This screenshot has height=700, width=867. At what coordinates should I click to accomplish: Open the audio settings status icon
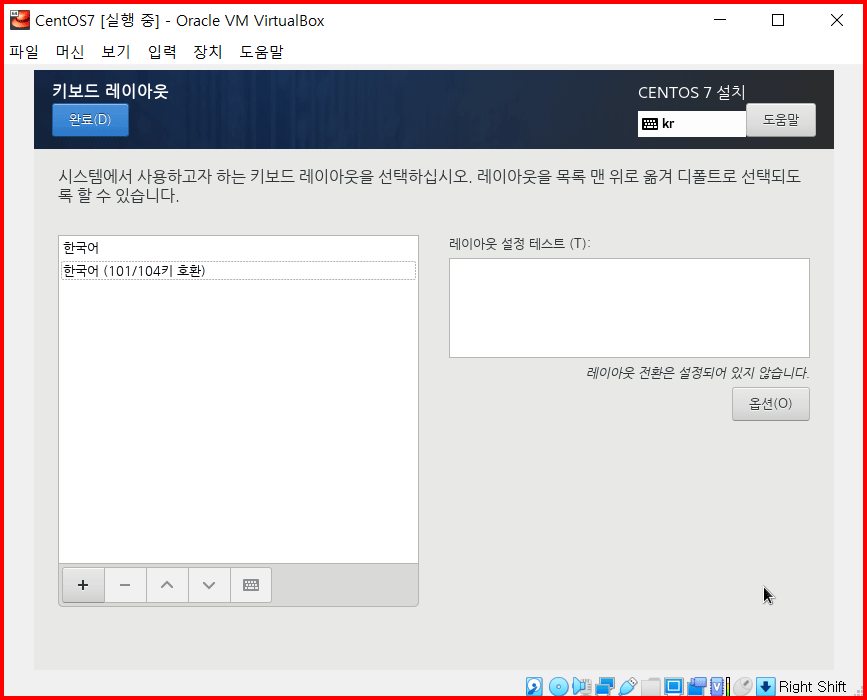582,687
